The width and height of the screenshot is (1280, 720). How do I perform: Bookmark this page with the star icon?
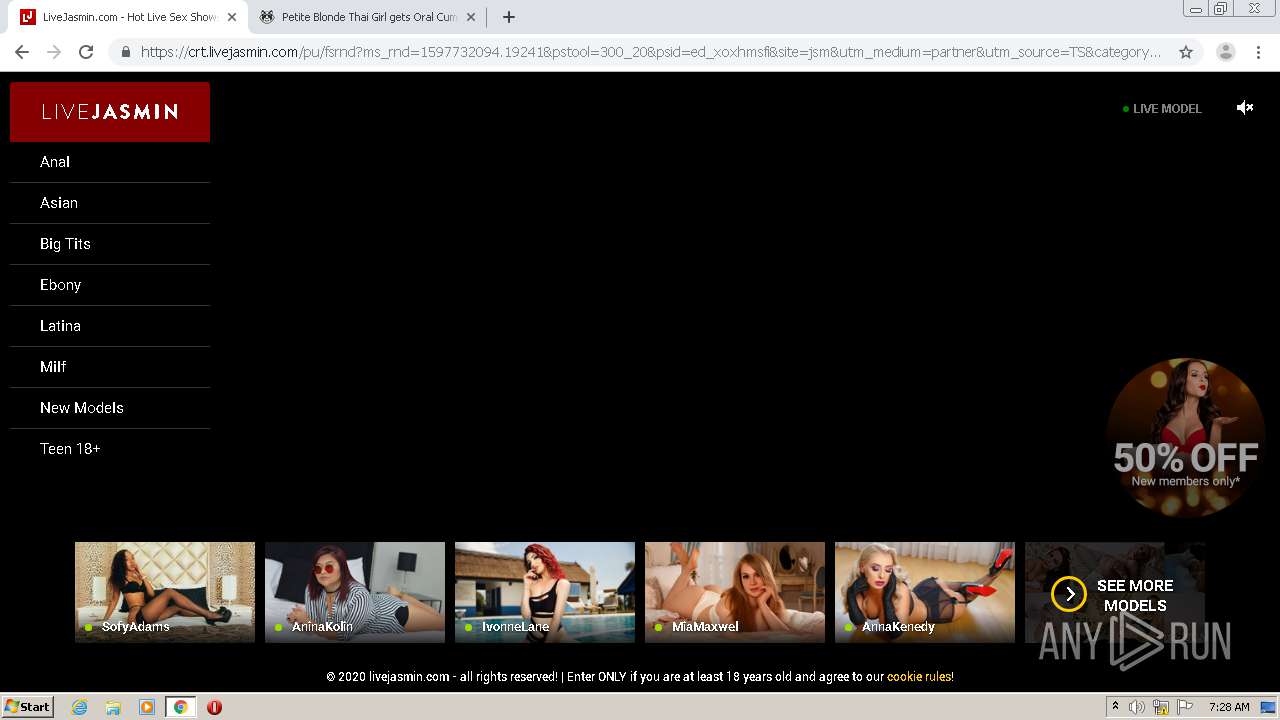1186,52
